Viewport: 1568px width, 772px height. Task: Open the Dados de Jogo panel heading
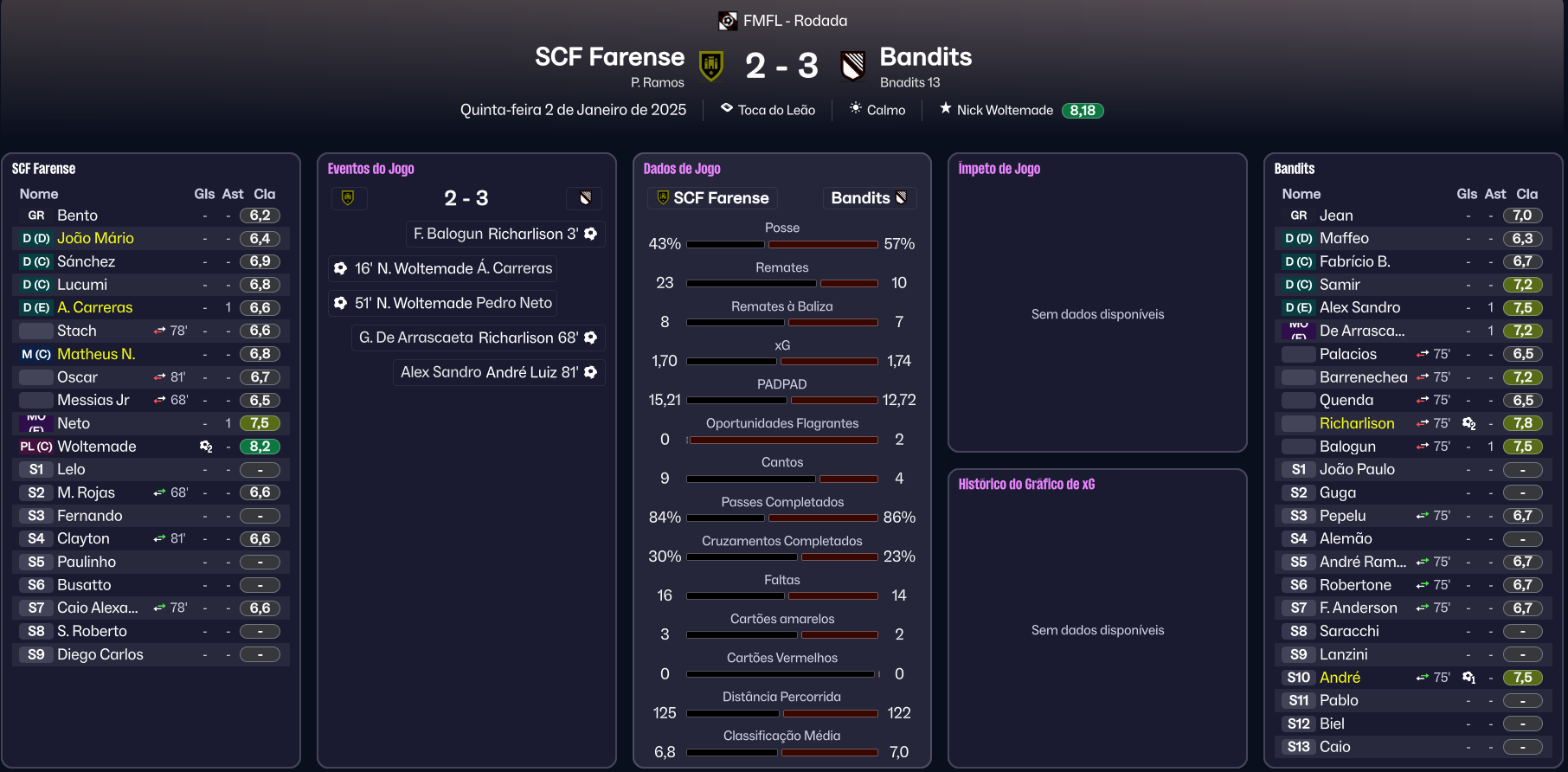click(x=682, y=169)
